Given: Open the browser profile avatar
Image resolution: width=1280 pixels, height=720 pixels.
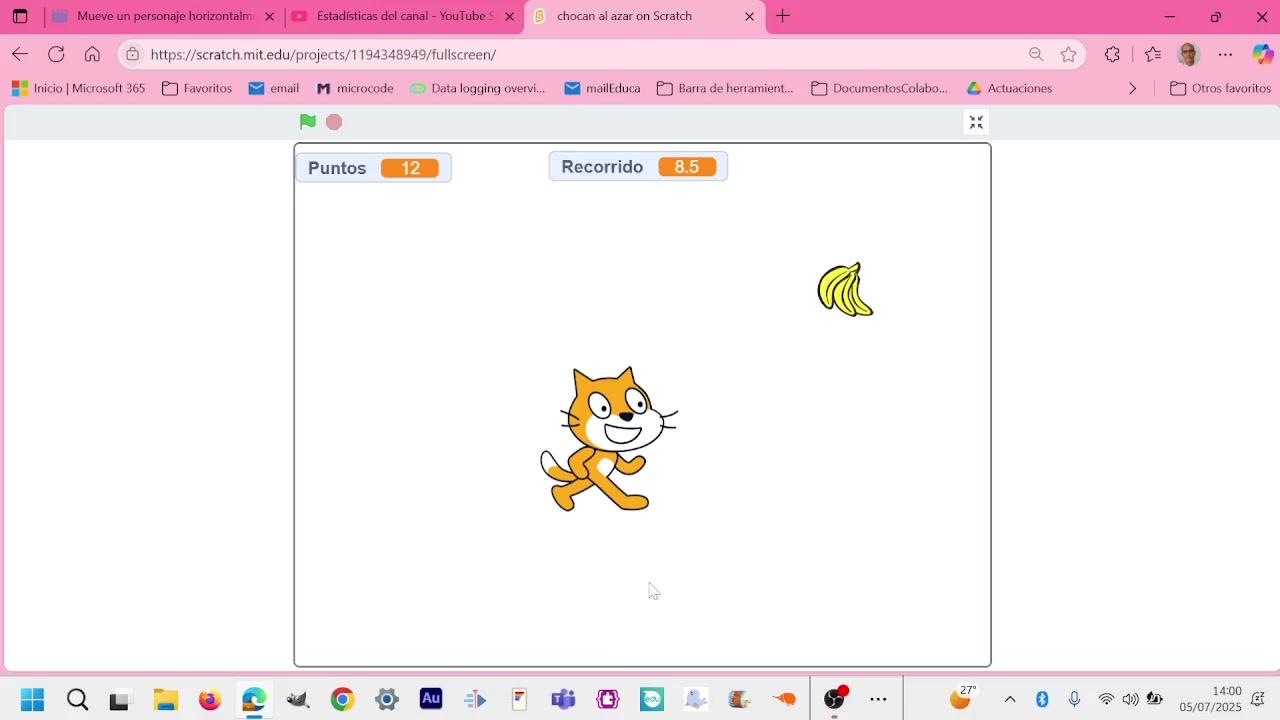Looking at the screenshot, I should pyautogui.click(x=1189, y=54).
